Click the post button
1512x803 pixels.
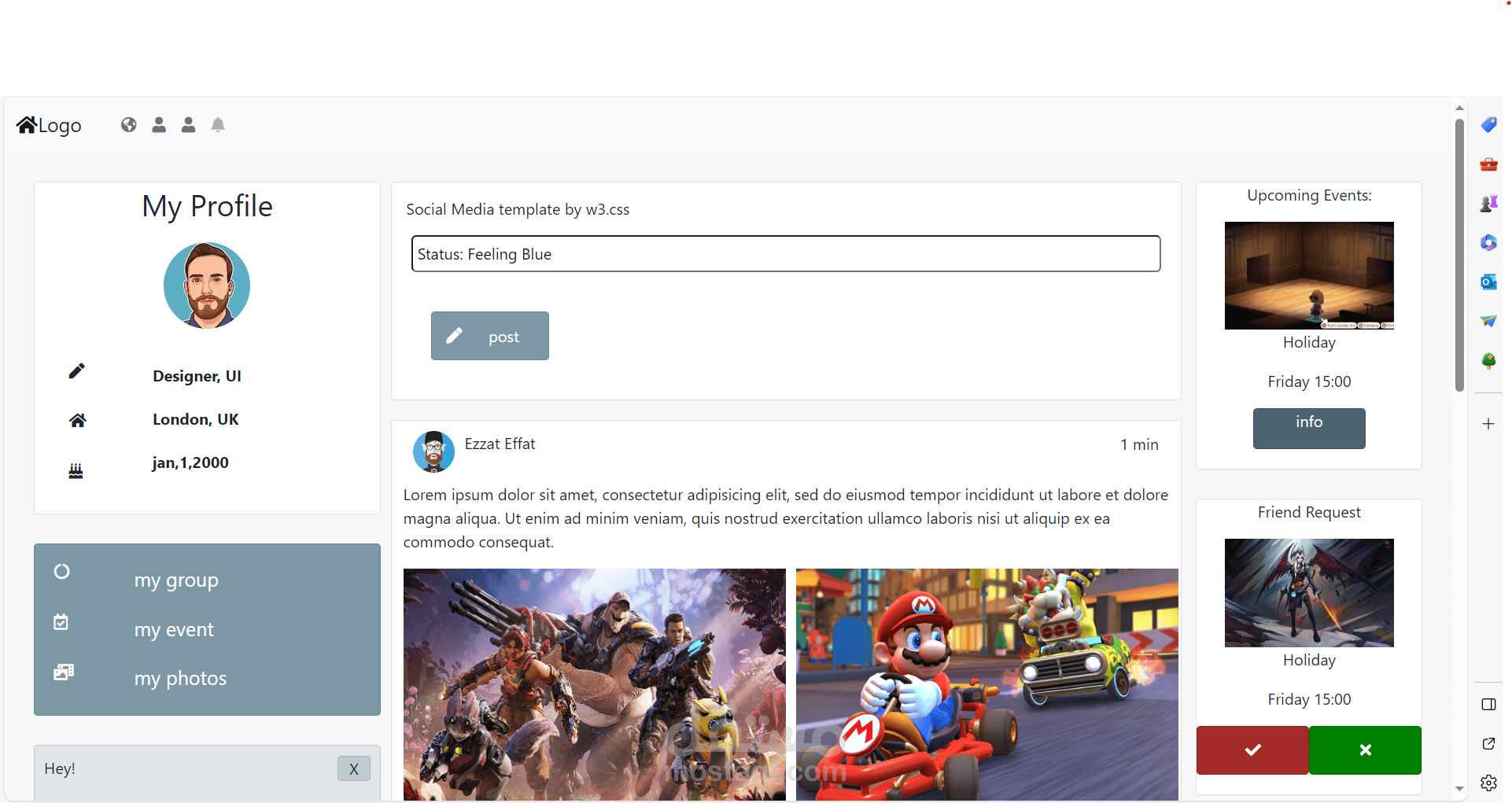490,336
